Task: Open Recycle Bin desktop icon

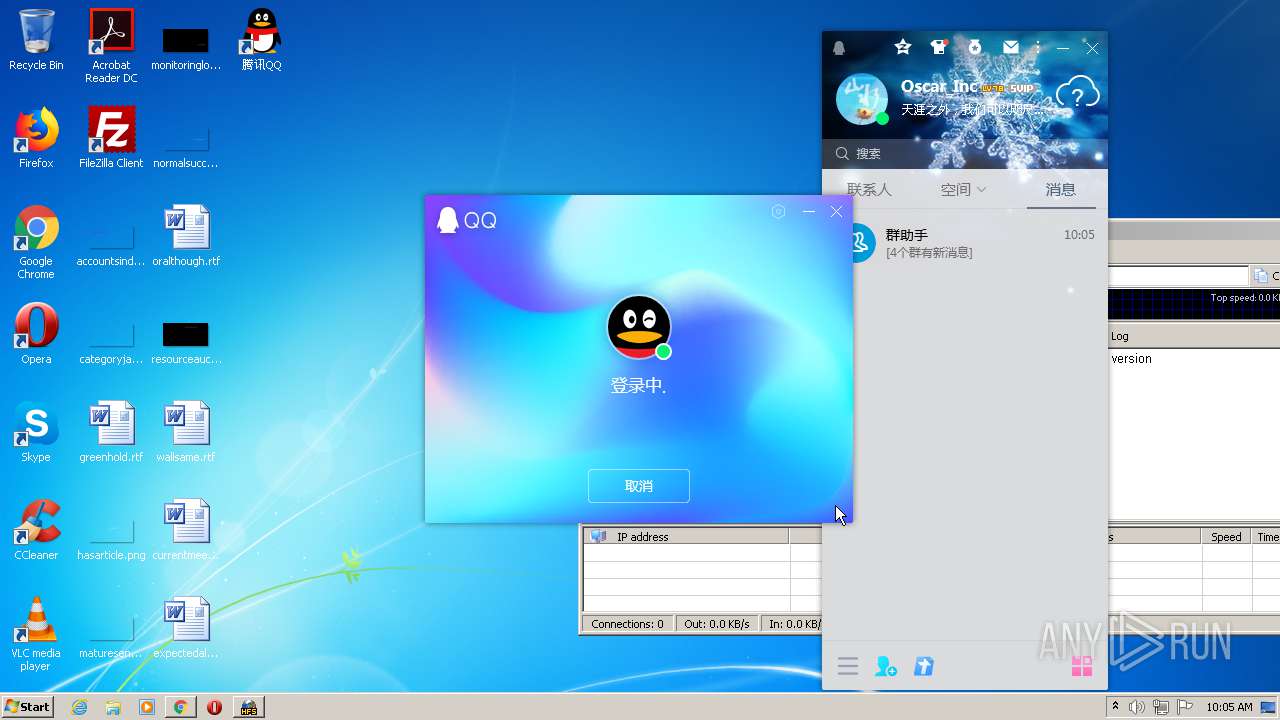Action: [x=36, y=40]
